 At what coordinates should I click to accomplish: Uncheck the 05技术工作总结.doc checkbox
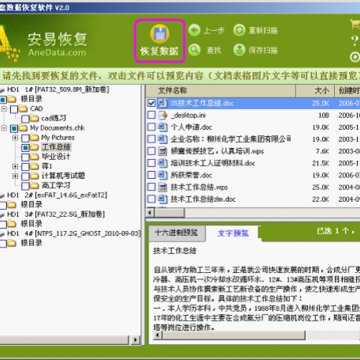click(x=151, y=103)
